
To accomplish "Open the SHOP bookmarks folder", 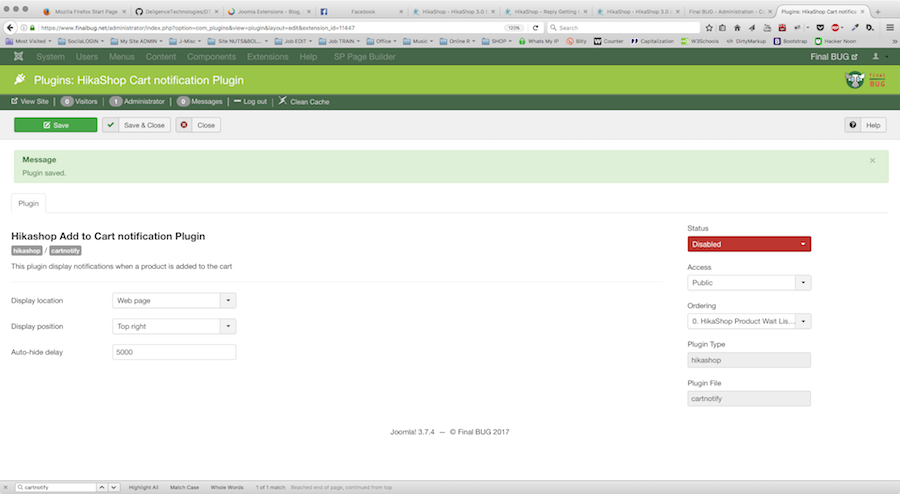I will point(497,41).
